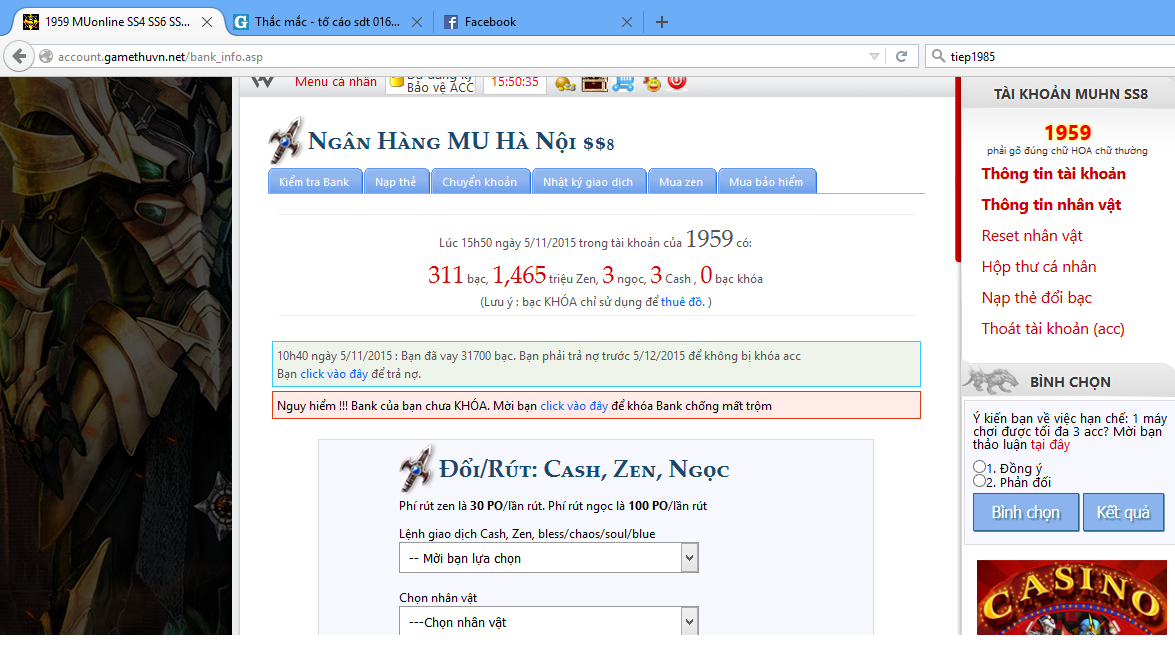Click the gold coins icon in top menu

[x=565, y=83]
